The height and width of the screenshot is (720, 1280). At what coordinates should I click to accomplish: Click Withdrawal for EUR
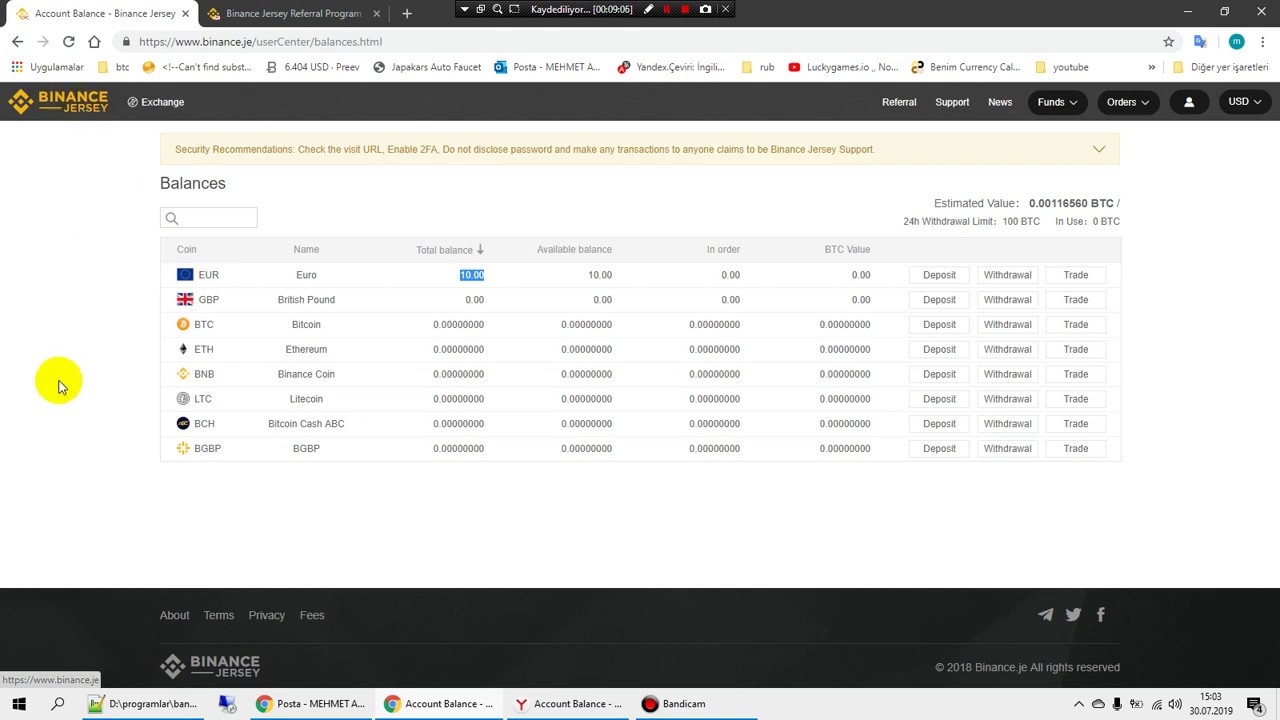[1007, 275]
